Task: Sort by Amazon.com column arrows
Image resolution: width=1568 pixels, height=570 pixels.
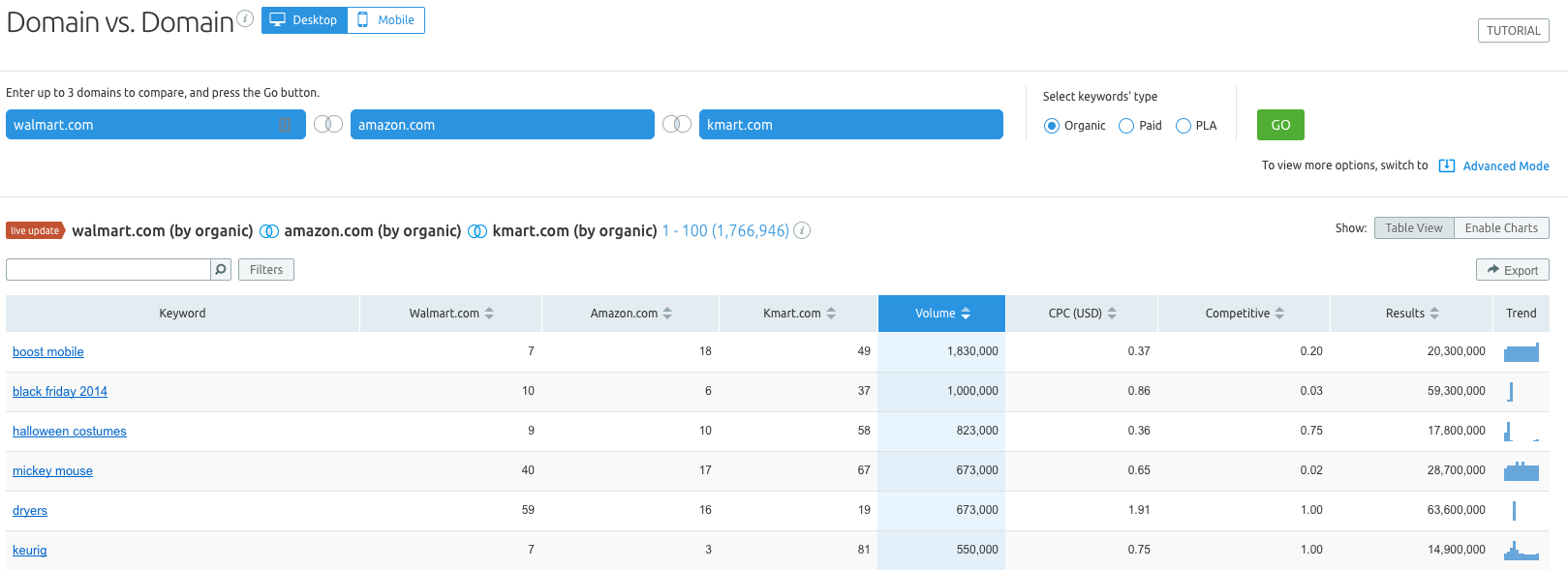Action: pos(667,314)
